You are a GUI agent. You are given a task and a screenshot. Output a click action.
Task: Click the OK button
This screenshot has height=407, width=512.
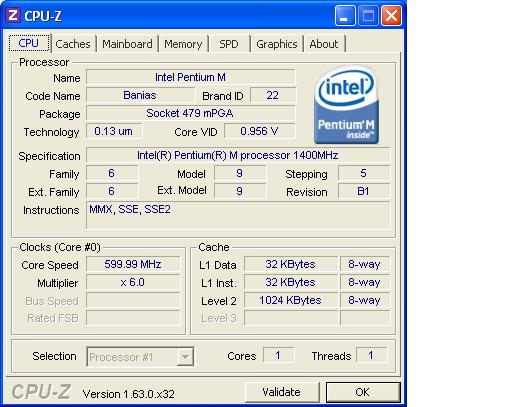pyautogui.click(x=363, y=392)
